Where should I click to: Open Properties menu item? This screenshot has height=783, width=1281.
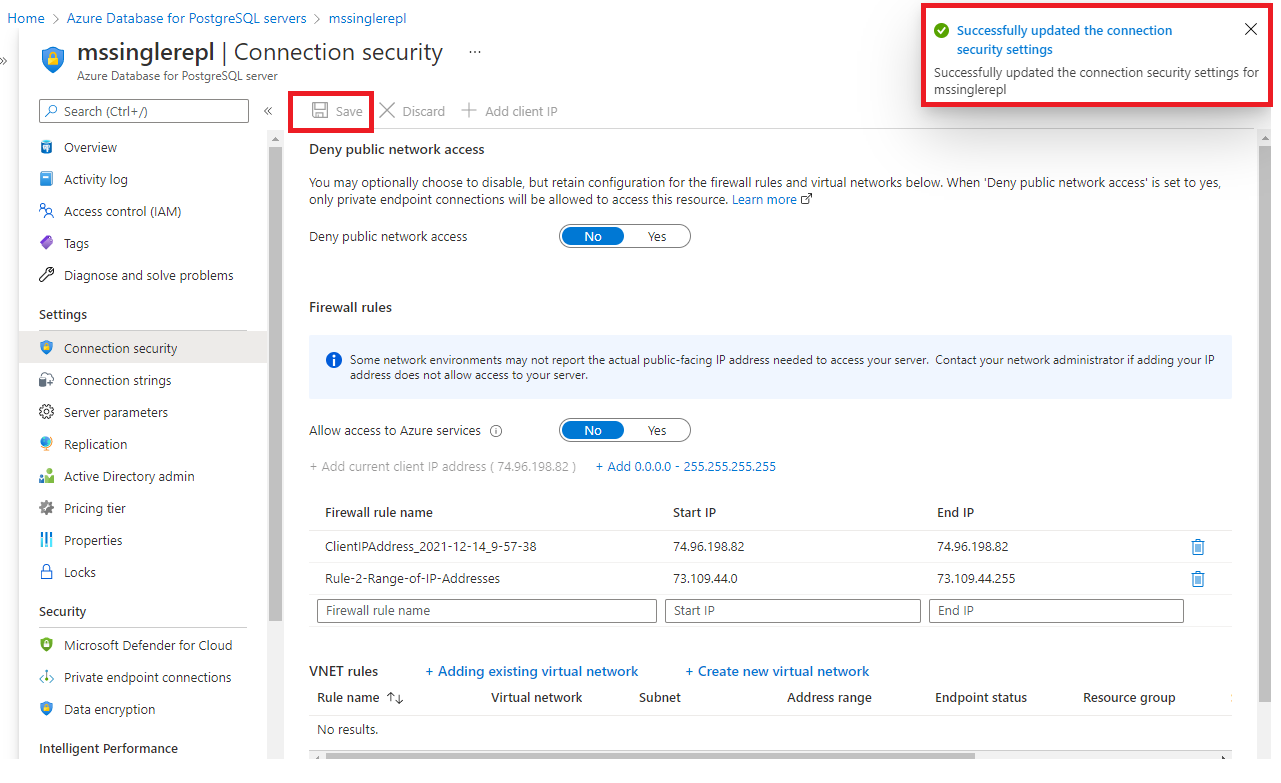click(x=93, y=540)
